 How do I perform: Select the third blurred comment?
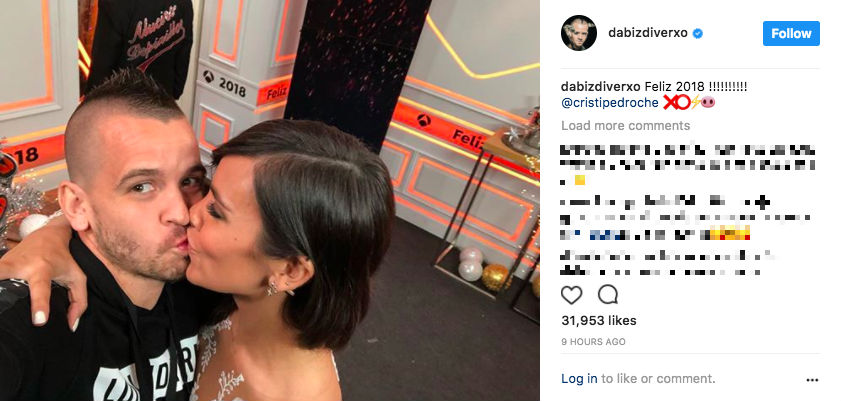667,263
